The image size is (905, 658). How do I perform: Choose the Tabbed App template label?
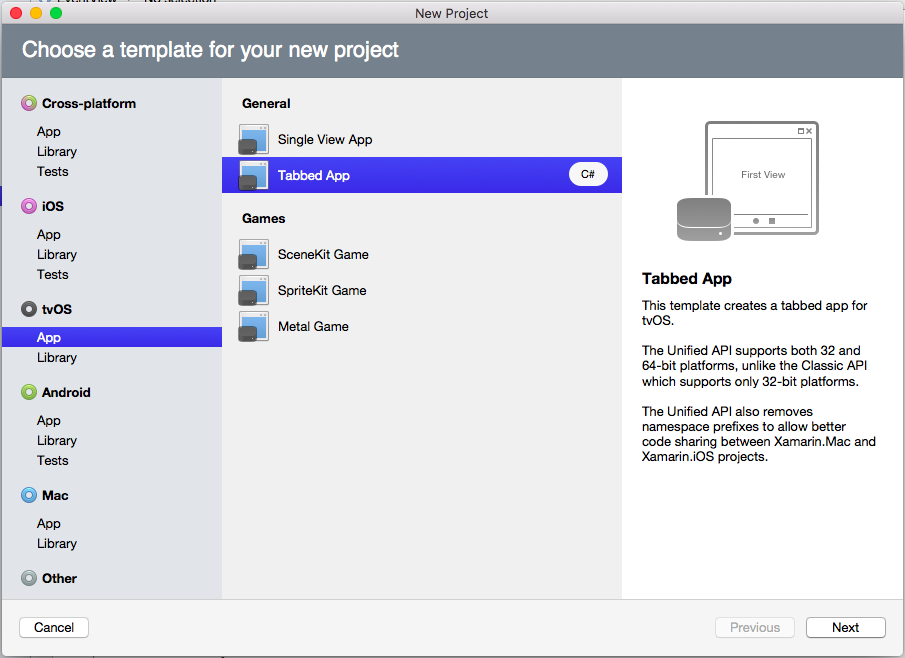point(313,175)
